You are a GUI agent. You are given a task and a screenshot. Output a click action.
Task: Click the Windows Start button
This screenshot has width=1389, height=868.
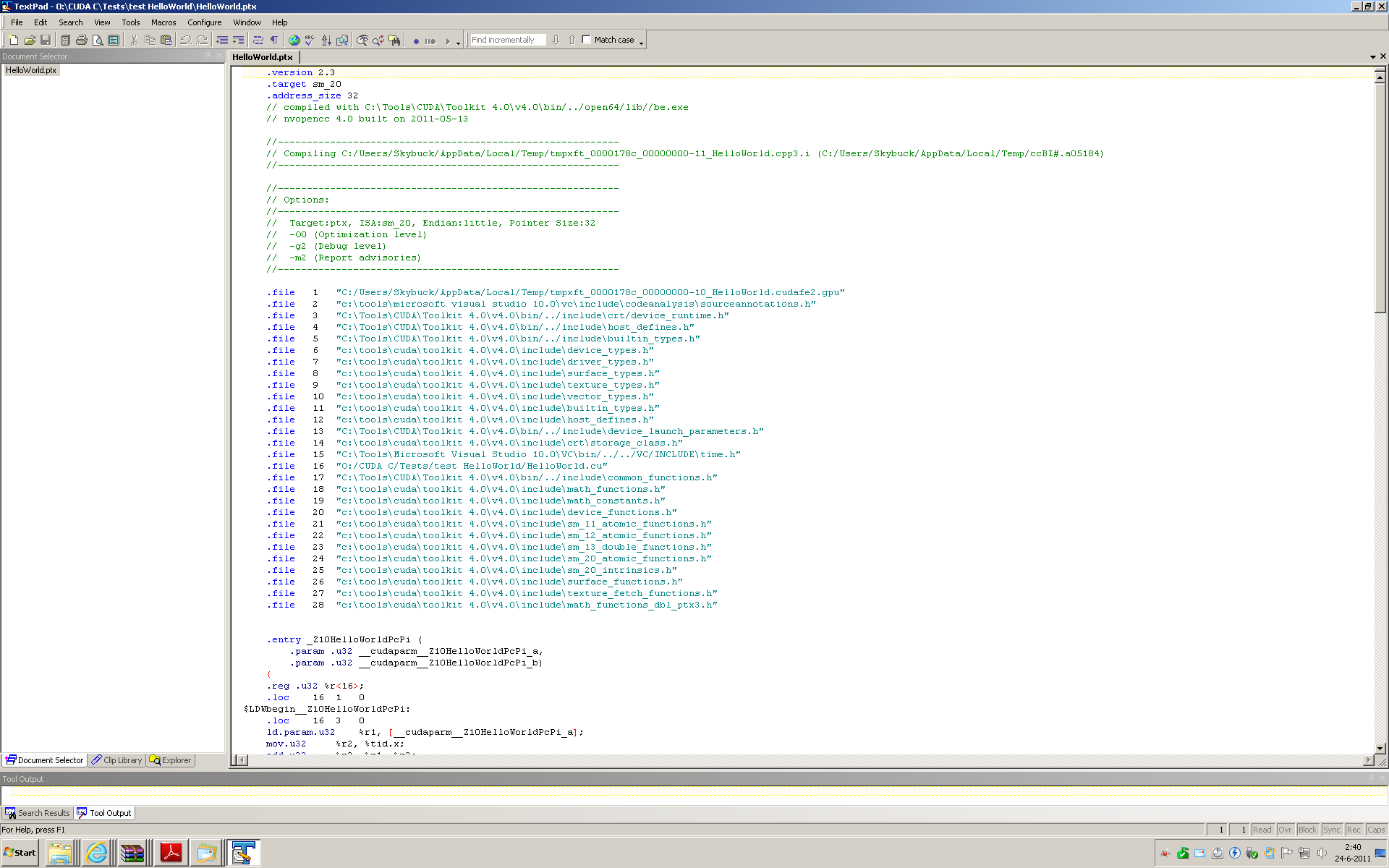point(20,853)
